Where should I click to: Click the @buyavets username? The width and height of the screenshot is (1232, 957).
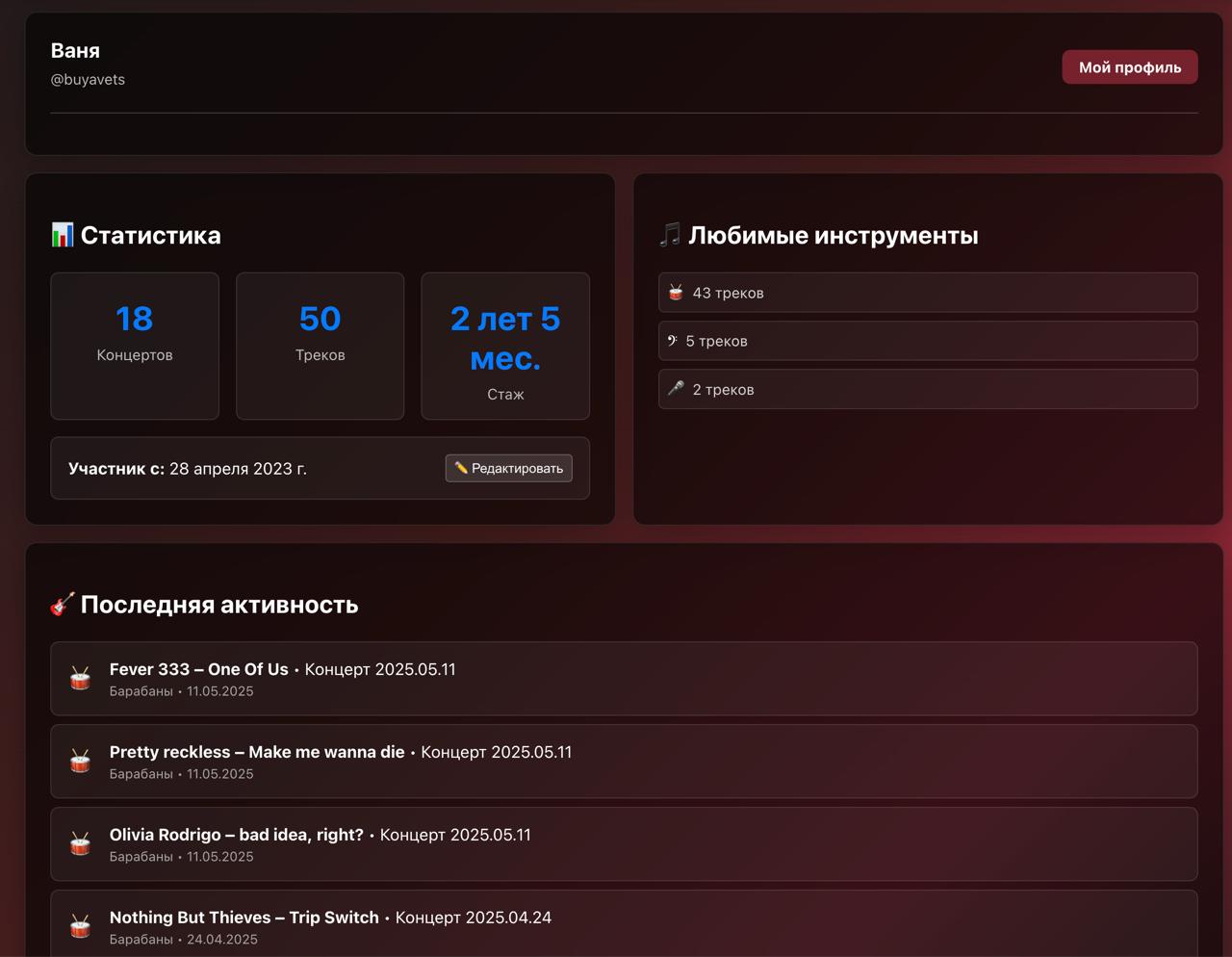(88, 80)
